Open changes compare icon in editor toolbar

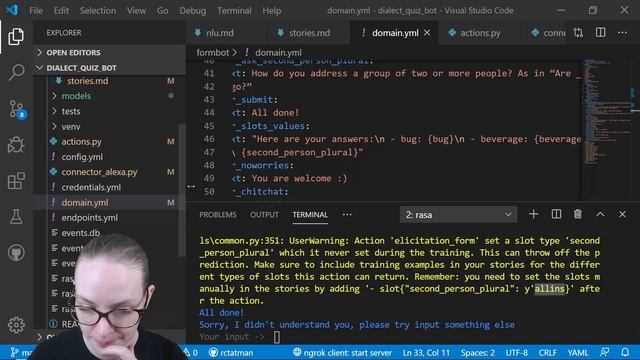[578, 33]
